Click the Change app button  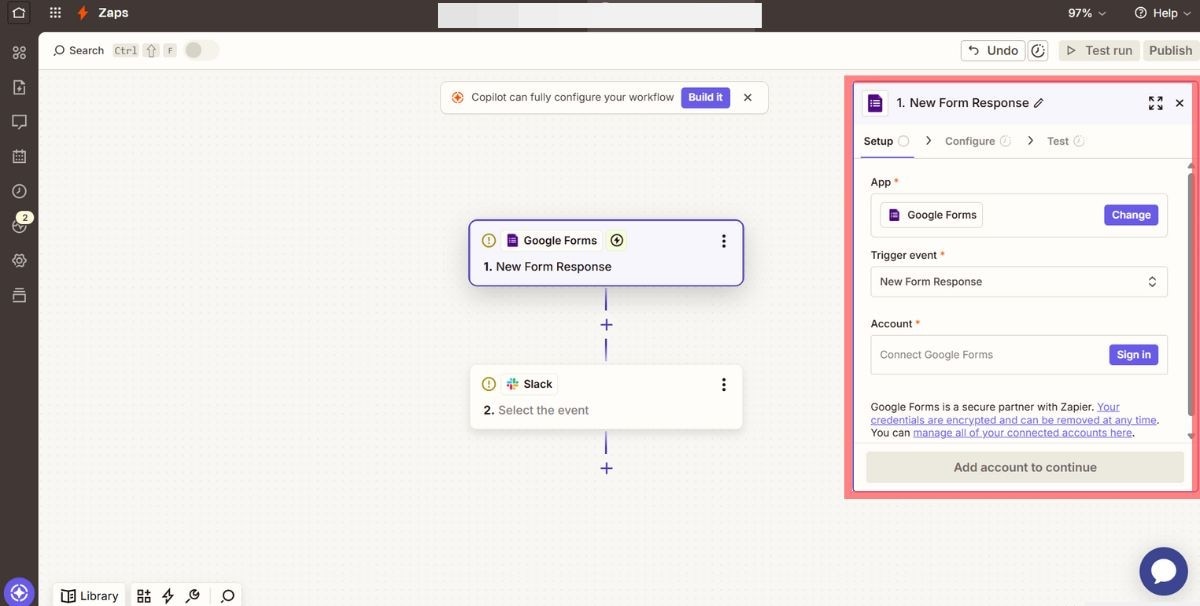[1130, 215]
